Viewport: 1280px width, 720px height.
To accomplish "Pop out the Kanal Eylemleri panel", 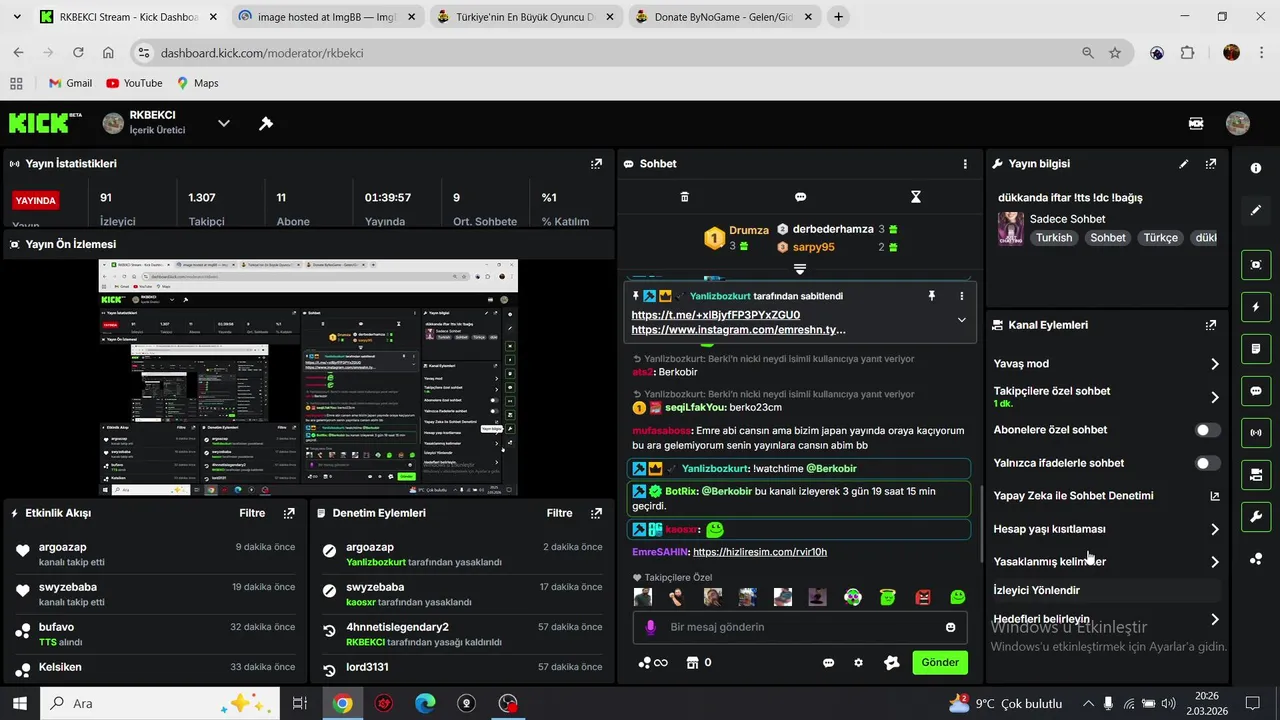I will [x=1211, y=325].
